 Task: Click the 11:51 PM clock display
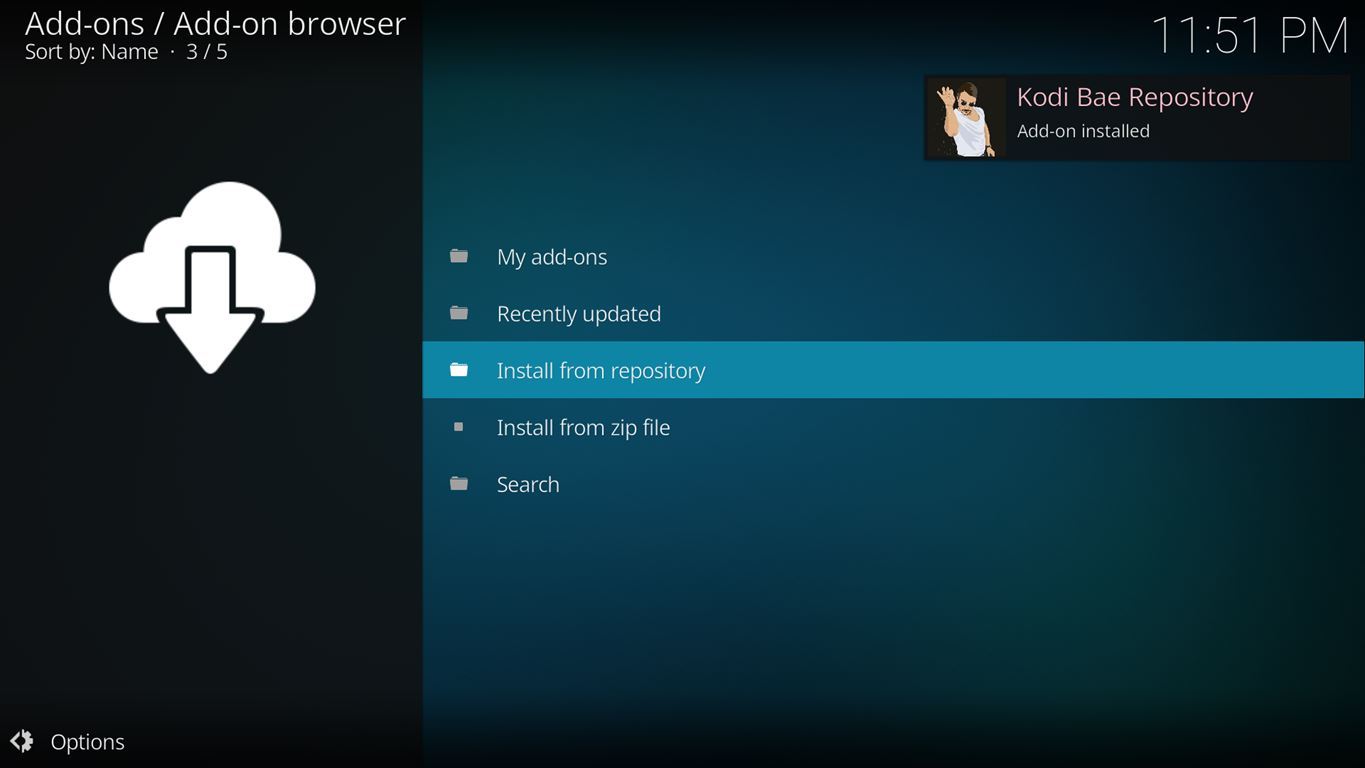(1250, 37)
